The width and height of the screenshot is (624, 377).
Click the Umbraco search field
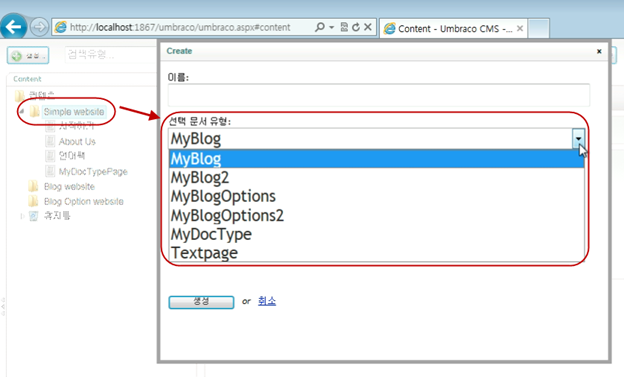pos(111,55)
